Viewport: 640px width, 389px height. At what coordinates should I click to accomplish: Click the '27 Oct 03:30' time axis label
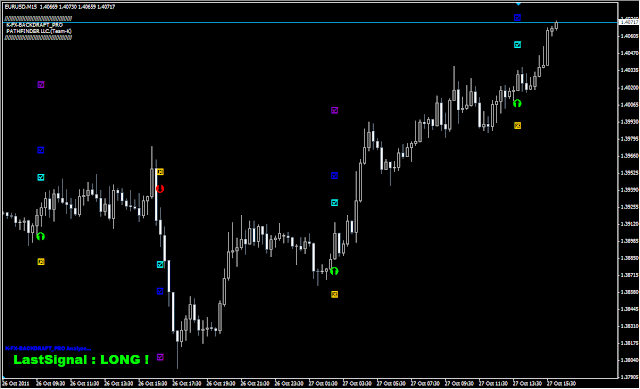point(357,384)
